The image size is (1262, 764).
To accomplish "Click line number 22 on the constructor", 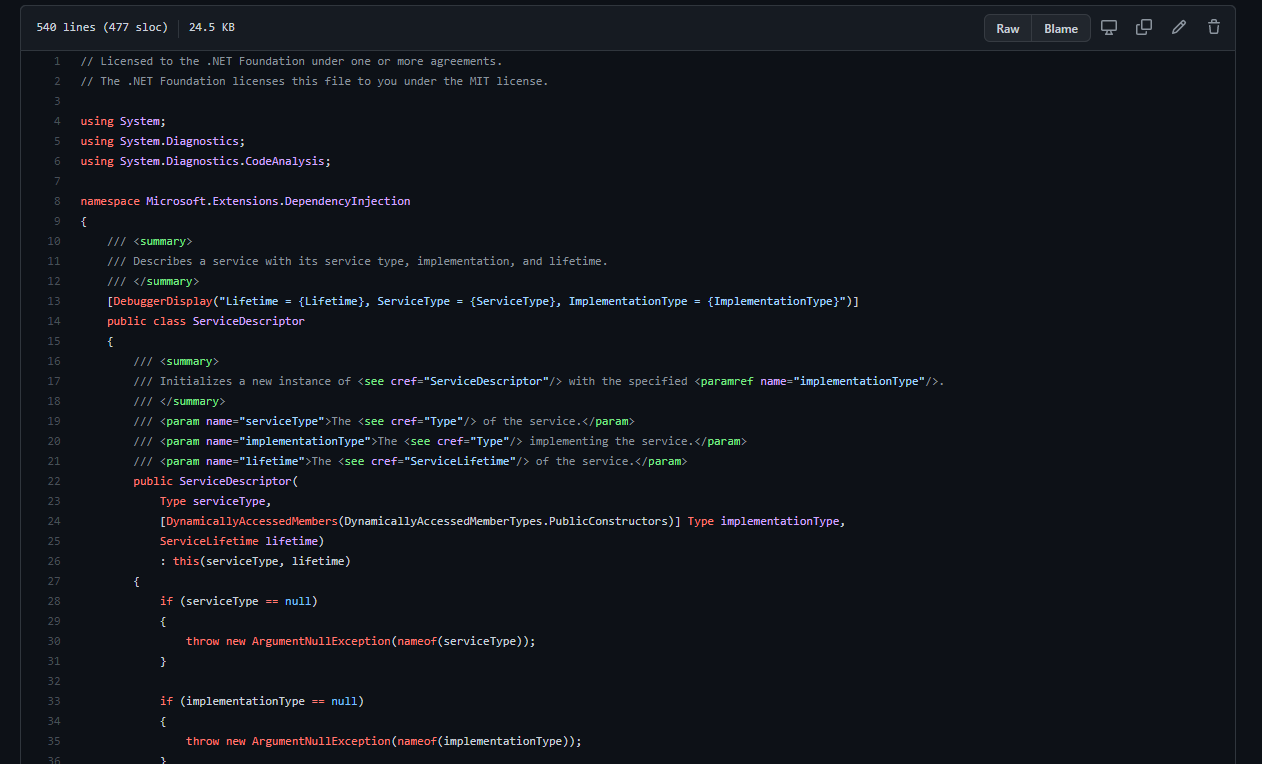I will [54, 481].
